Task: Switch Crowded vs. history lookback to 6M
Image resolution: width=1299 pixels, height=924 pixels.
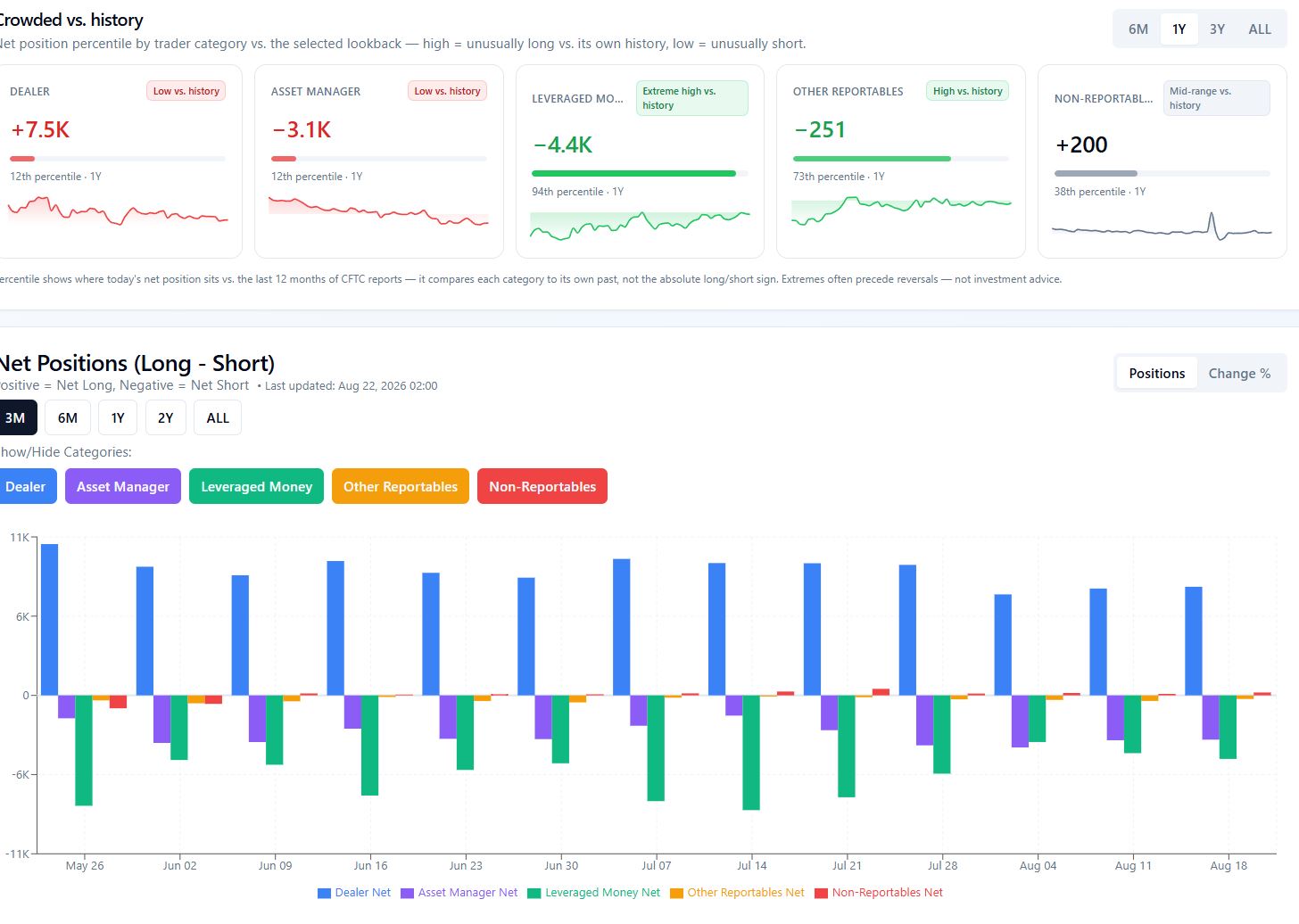Action: click(1138, 29)
